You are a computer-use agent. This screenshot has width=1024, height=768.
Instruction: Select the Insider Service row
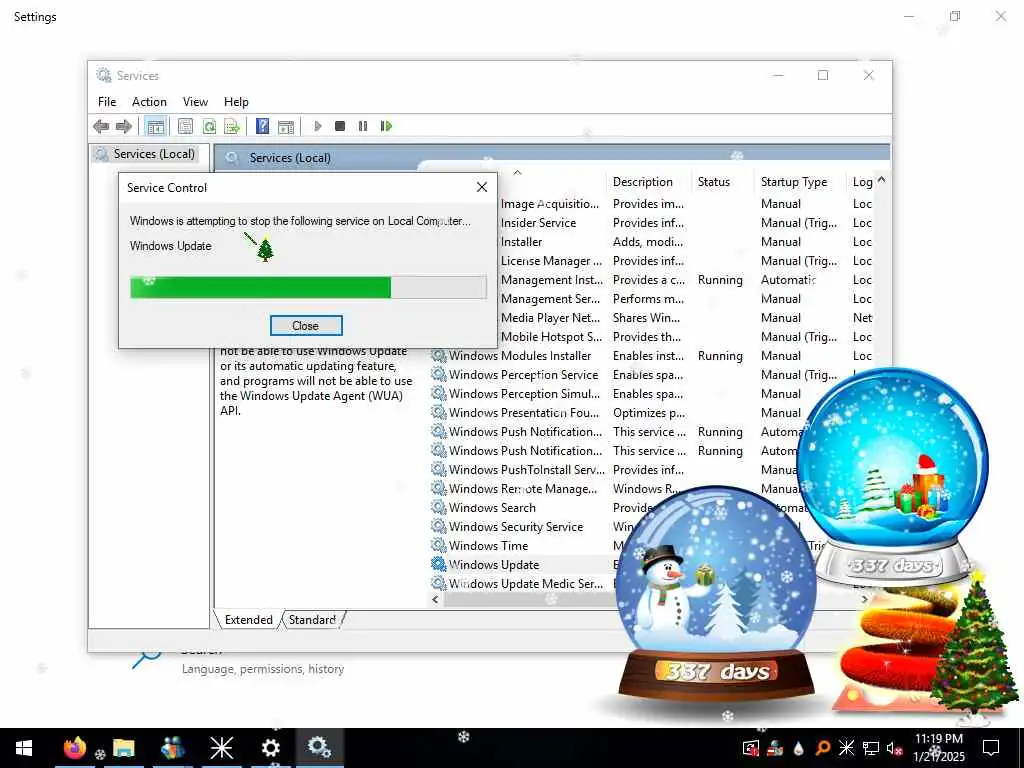686,223
